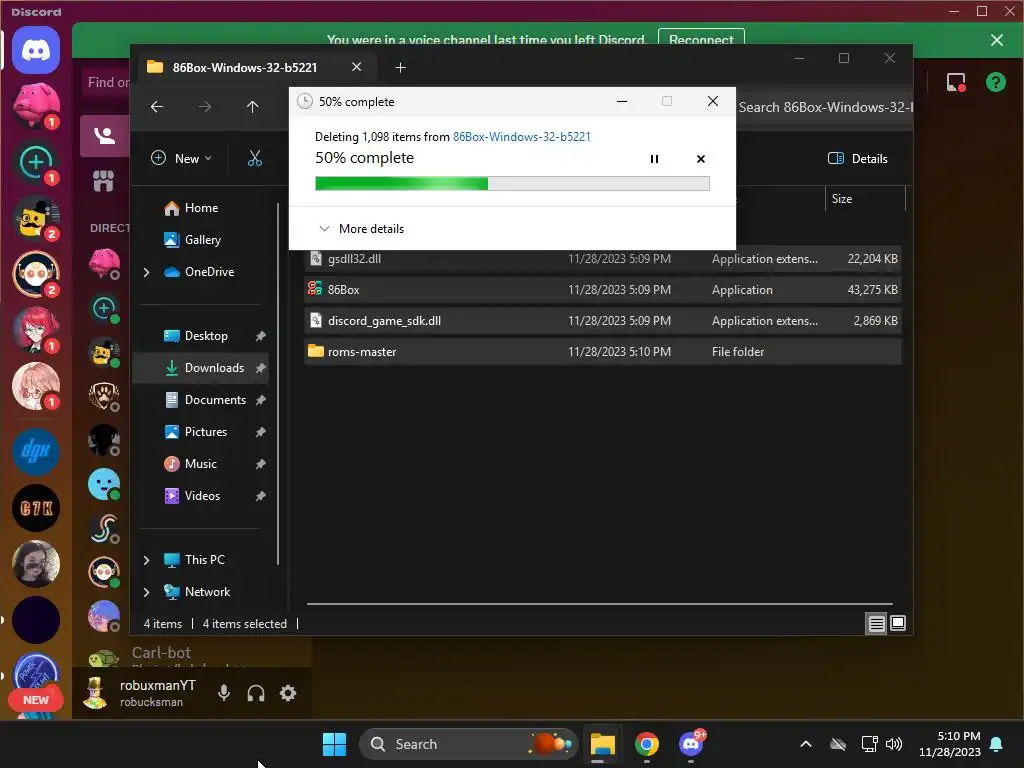1024x768 pixels.
Task: Go back in File Explorer
Action: (157, 106)
